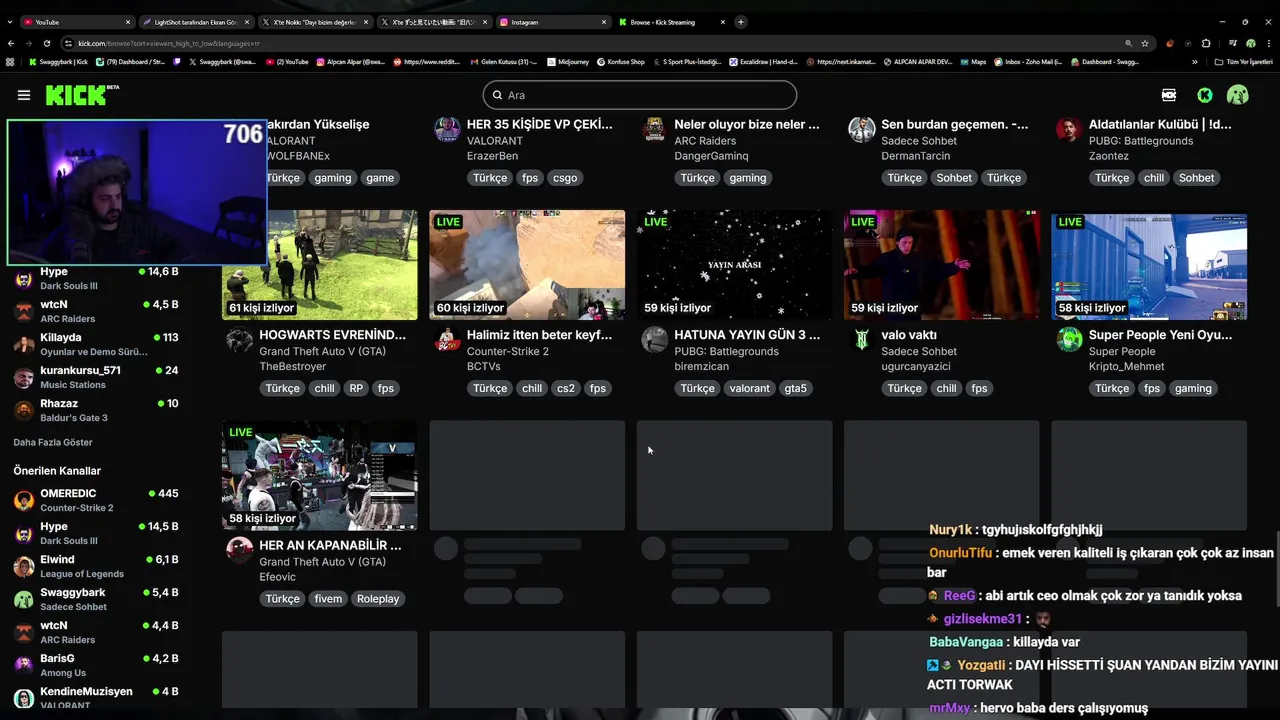Open Swaggybark | Kick bookmark
1280x720 pixels.
(x=58, y=62)
